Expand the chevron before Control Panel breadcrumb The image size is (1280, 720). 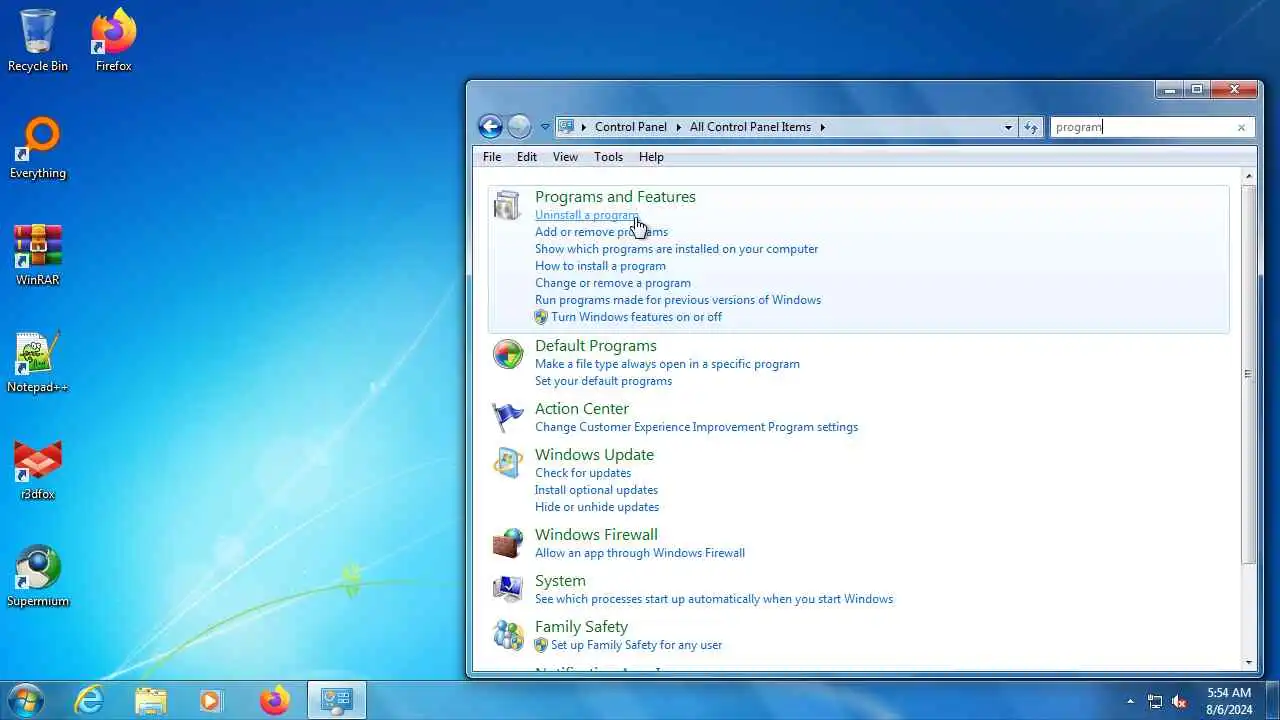click(x=584, y=127)
